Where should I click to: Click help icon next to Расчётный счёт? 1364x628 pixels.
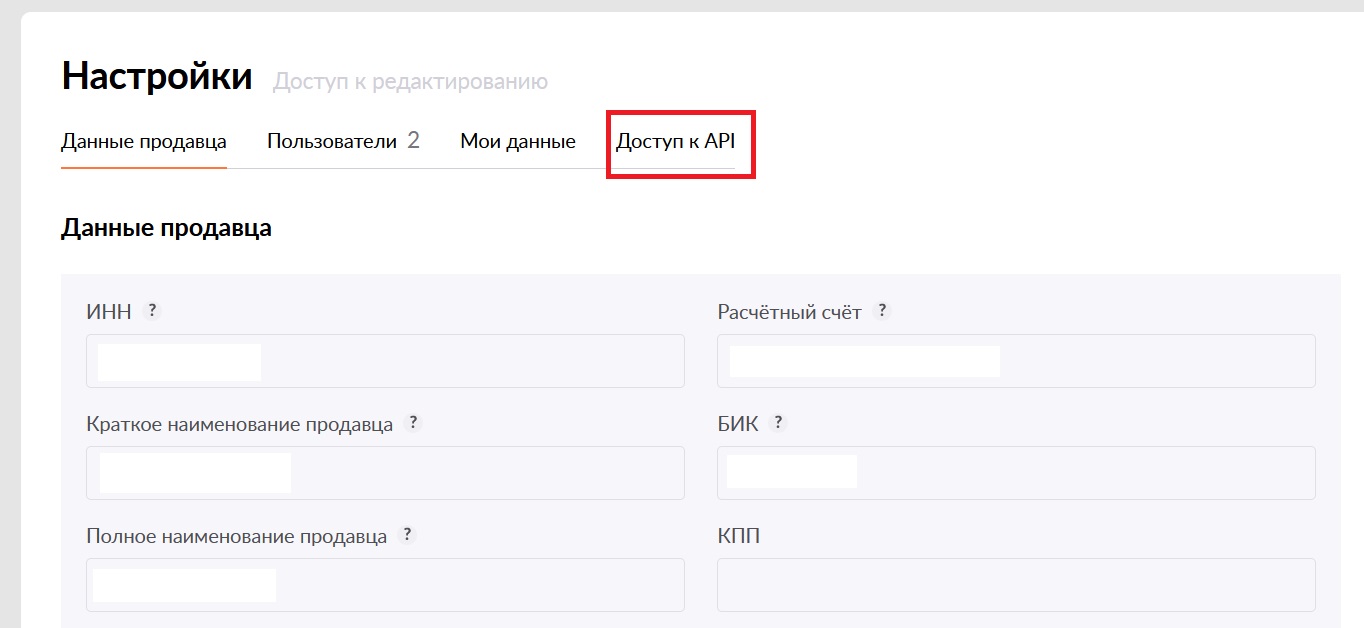click(881, 310)
